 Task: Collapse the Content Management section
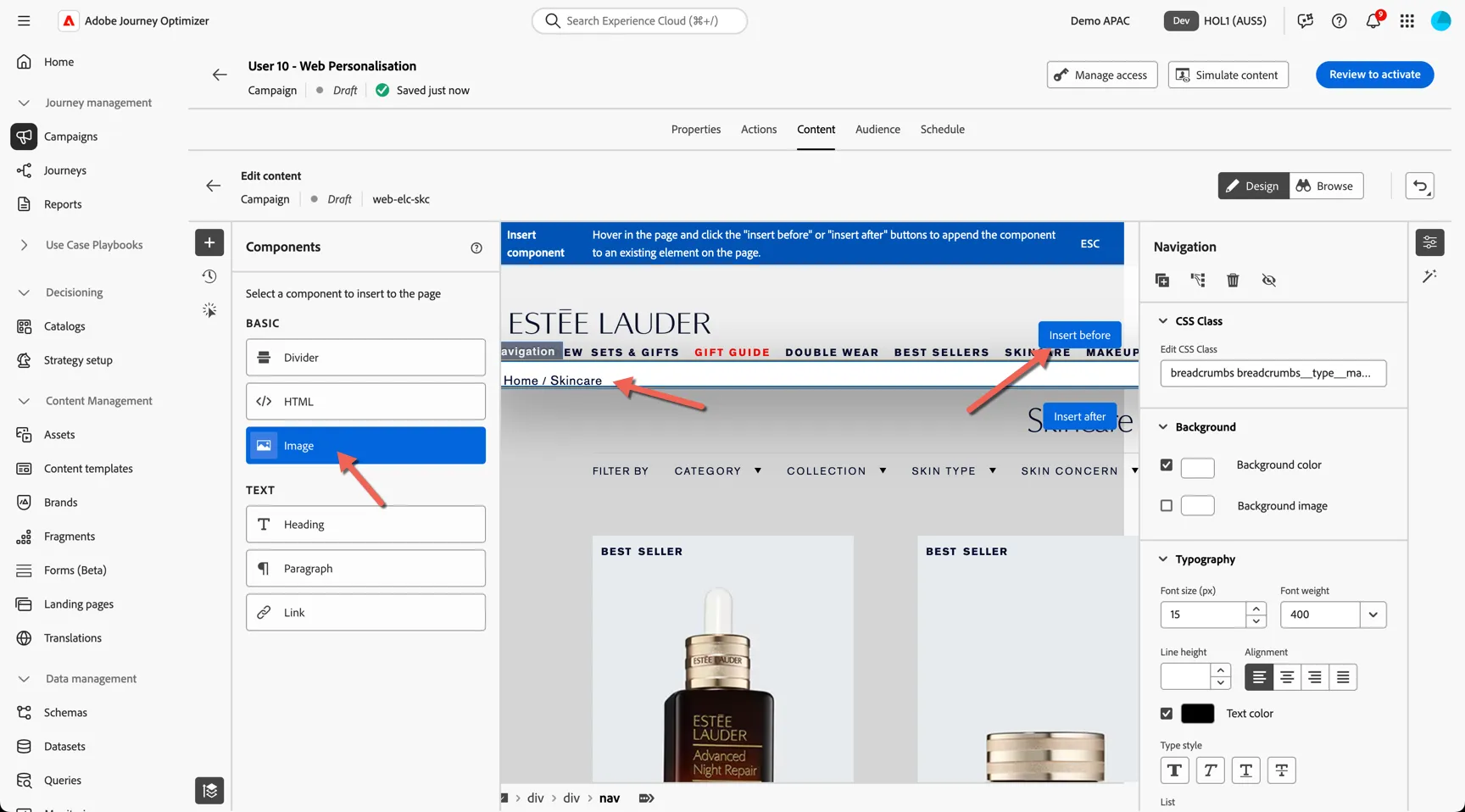pos(24,401)
